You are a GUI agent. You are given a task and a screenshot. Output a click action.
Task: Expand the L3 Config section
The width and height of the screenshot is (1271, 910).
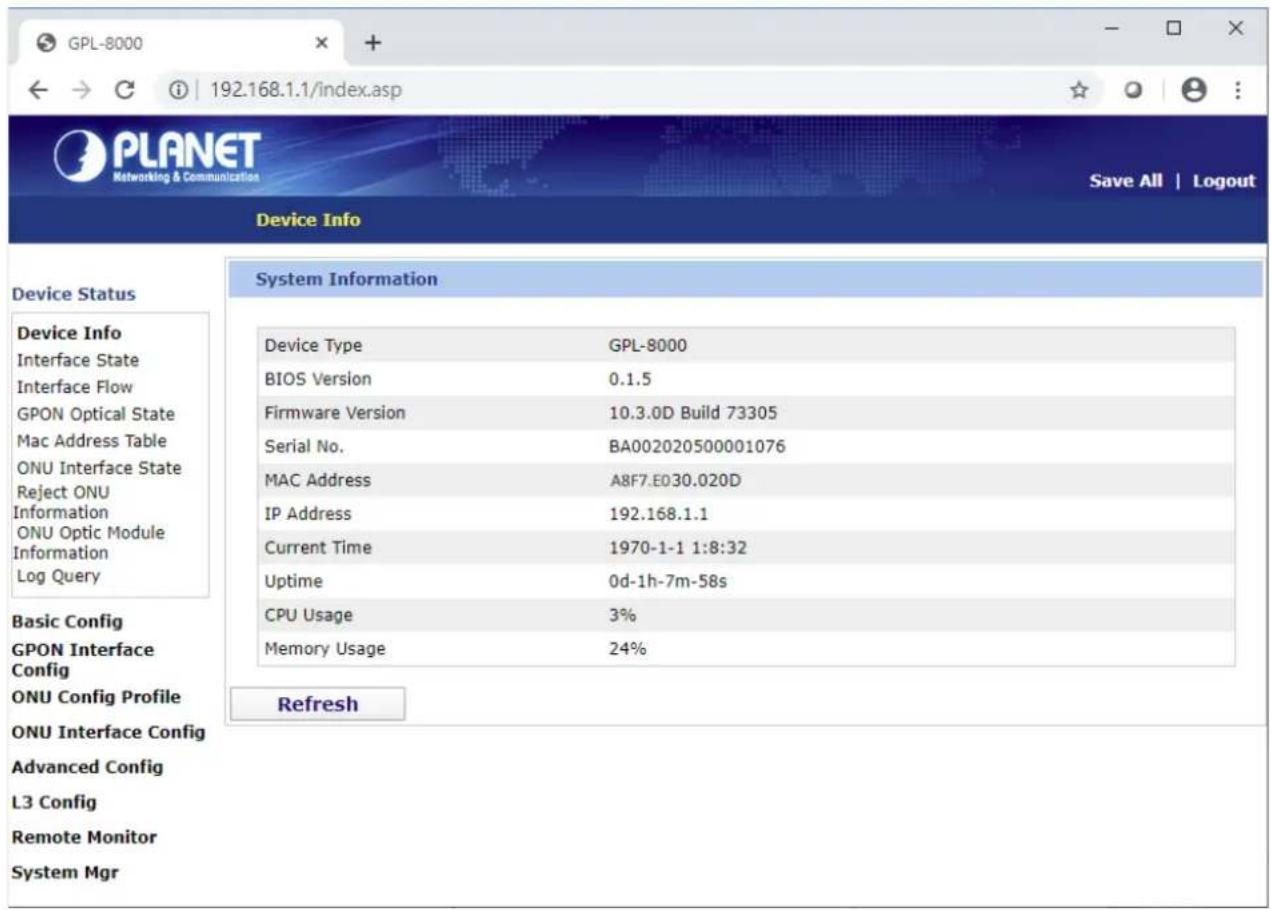tap(54, 802)
